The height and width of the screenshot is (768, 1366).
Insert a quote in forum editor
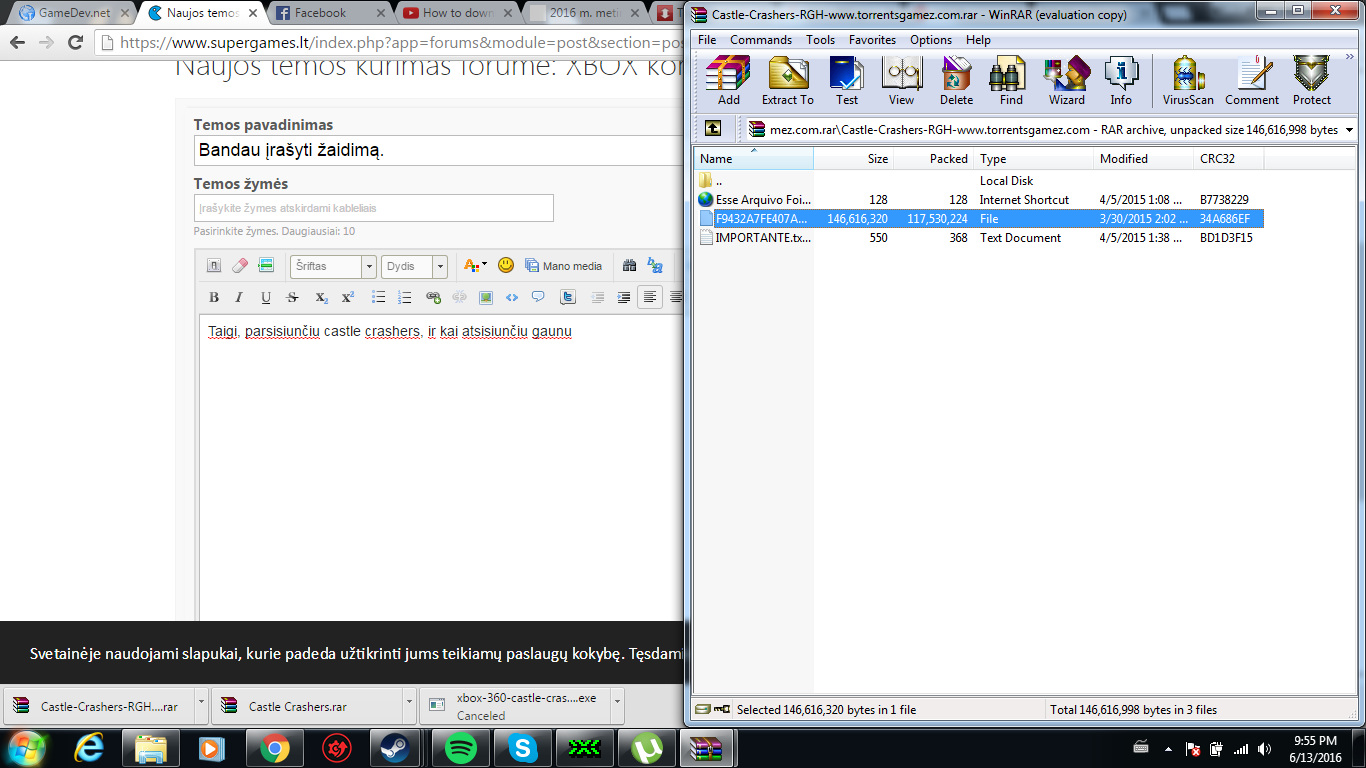[538, 297]
